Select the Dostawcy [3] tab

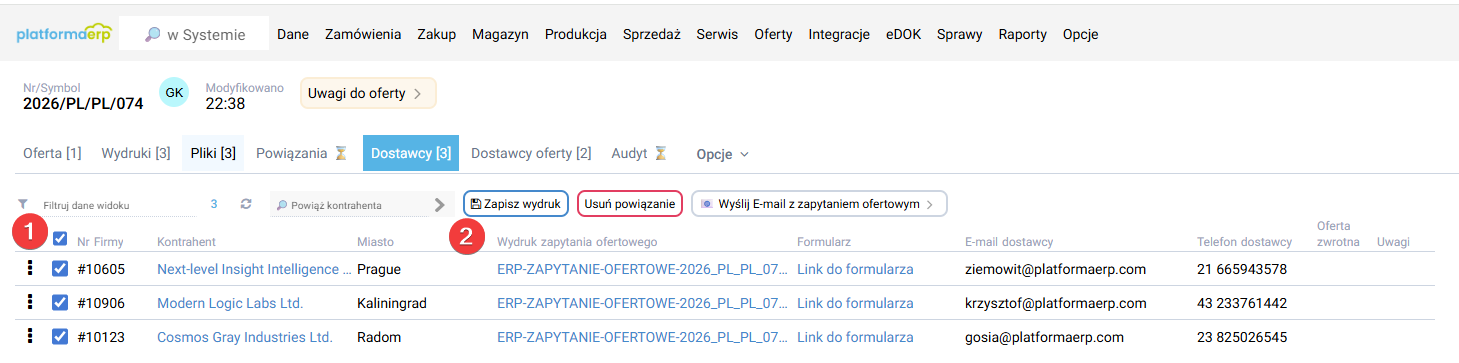(411, 154)
